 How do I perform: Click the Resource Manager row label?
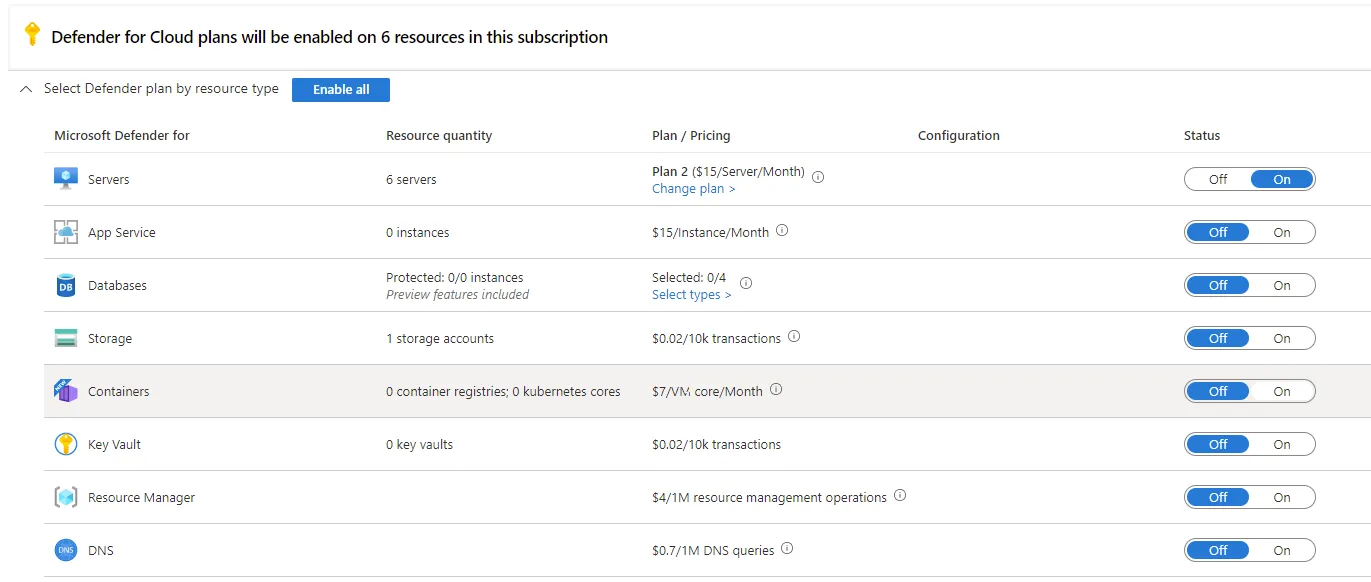click(x=141, y=497)
